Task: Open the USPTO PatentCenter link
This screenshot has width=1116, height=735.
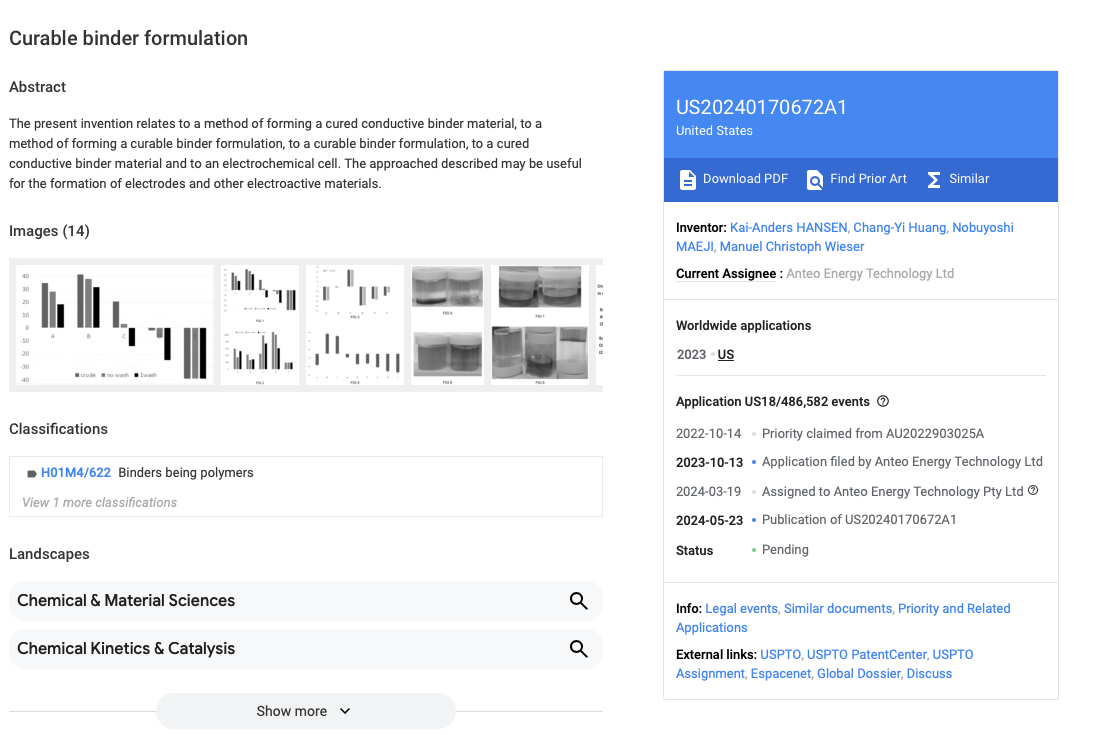Action: point(866,655)
